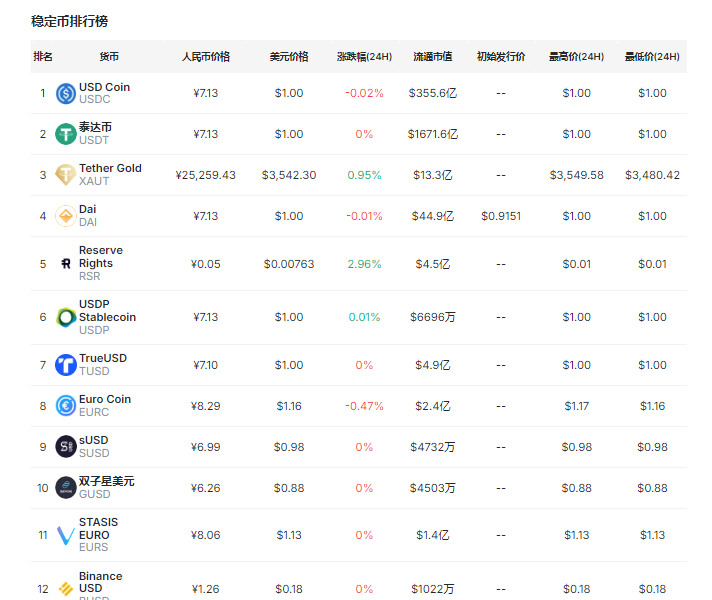
Task: Click the Euro Coin EURC icon
Action: [66, 406]
